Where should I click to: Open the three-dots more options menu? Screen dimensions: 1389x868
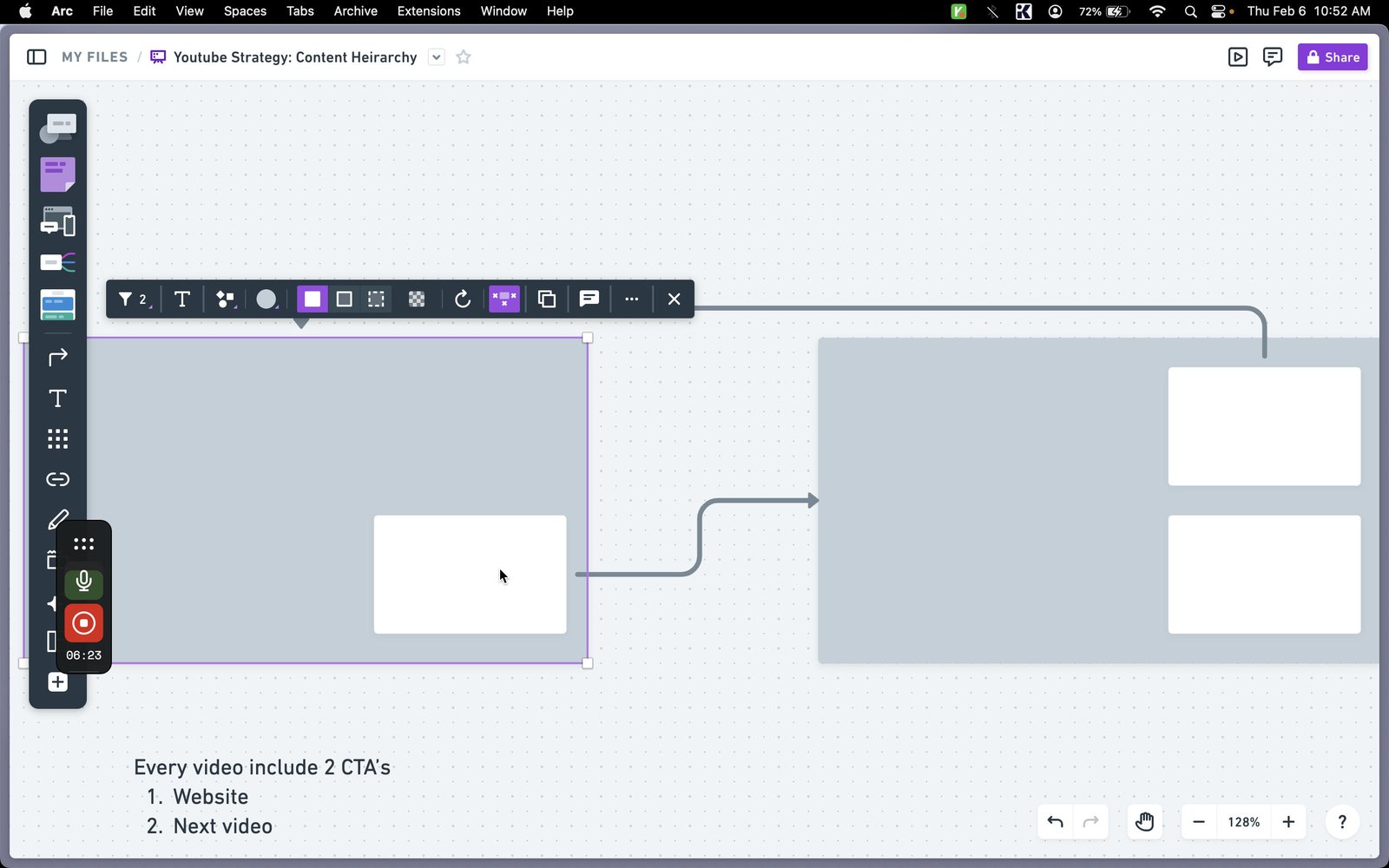point(632,299)
